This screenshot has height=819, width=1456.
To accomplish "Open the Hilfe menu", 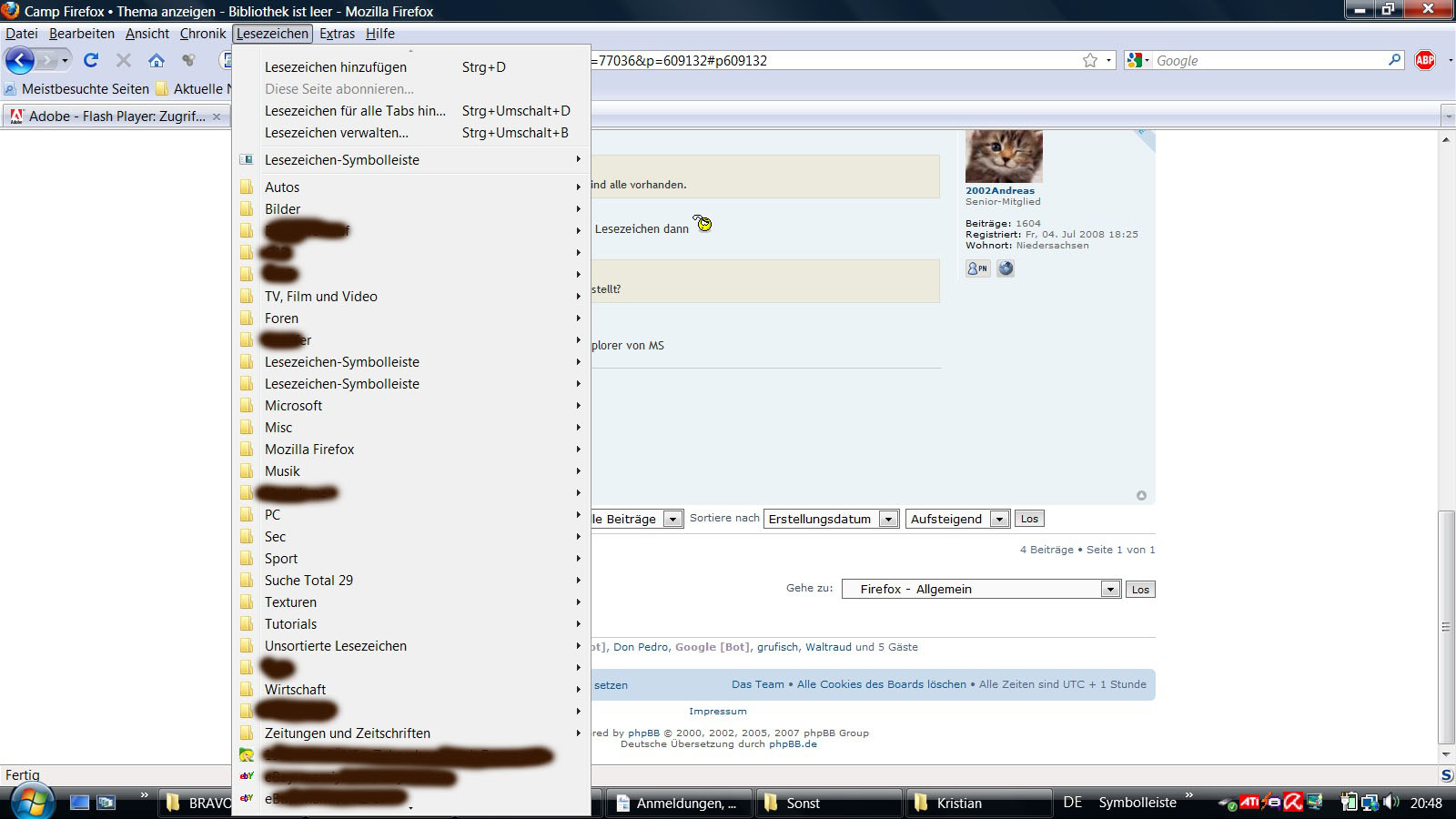I will [x=380, y=34].
